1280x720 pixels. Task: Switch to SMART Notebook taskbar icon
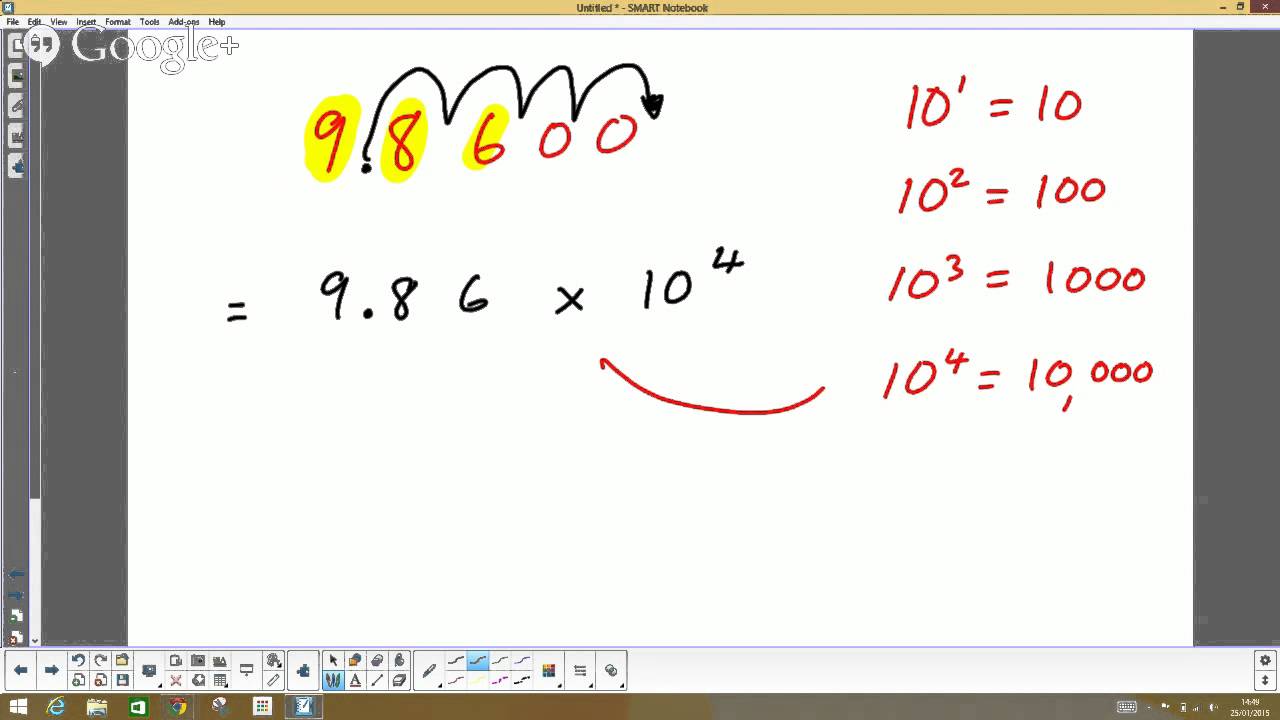coord(303,706)
